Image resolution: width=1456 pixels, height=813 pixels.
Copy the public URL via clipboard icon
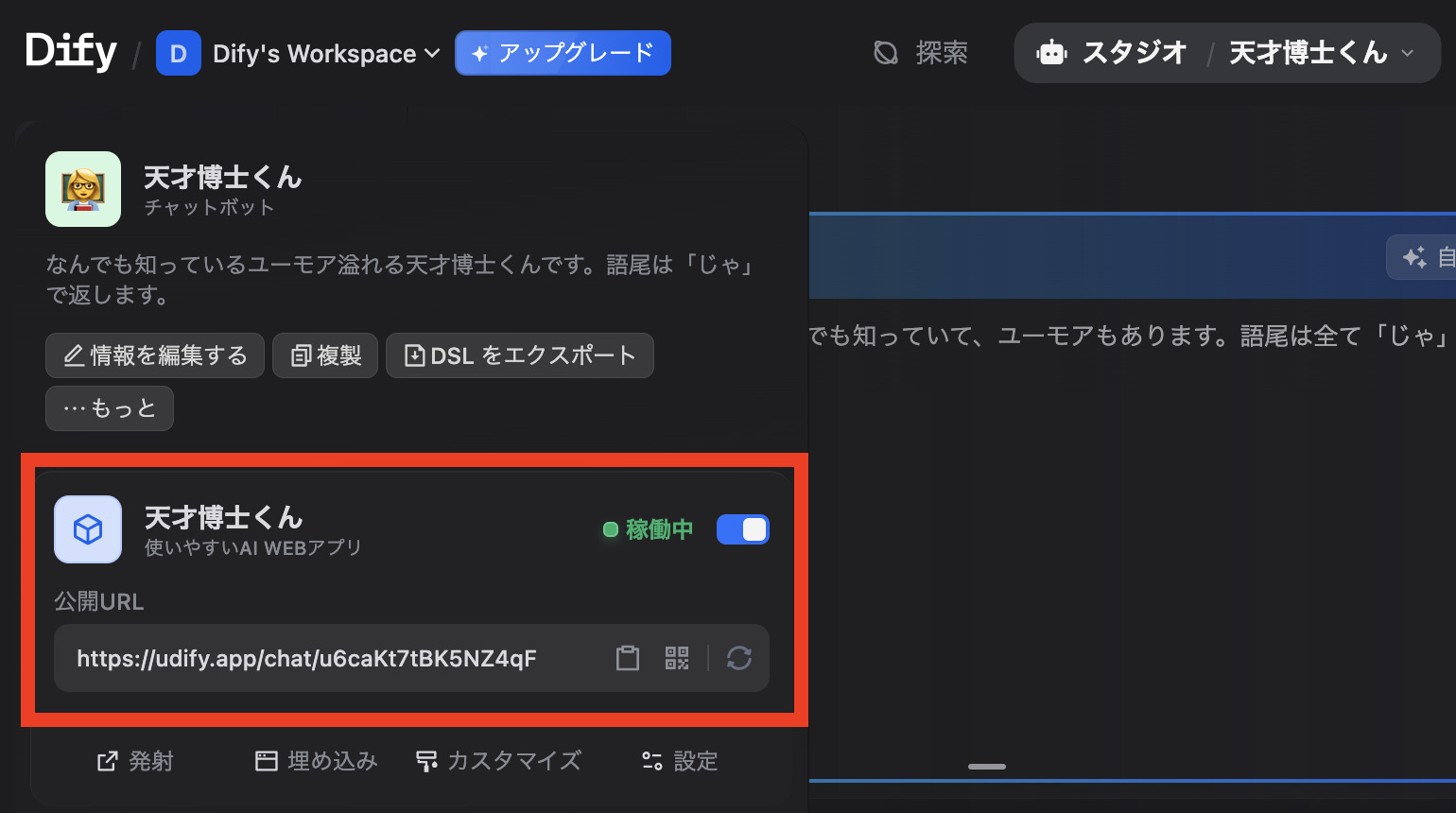[628, 658]
